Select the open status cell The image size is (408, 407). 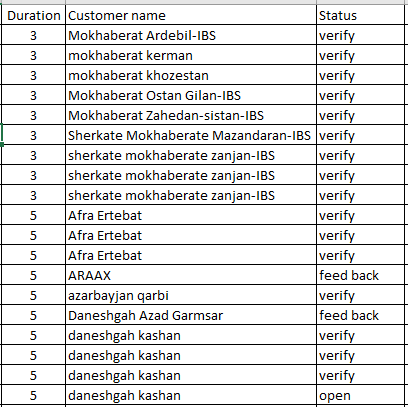pos(360,395)
